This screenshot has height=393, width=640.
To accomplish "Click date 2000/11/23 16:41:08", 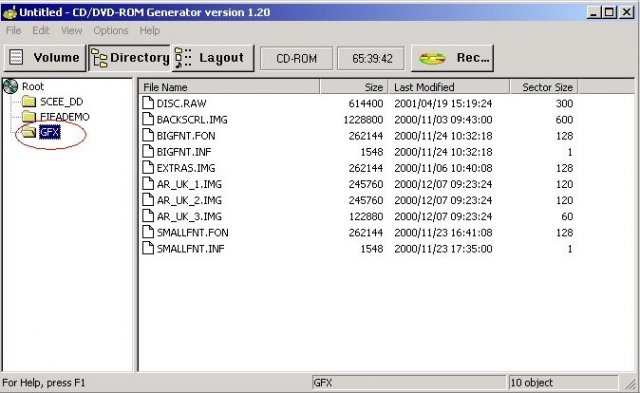I will click(x=443, y=233).
